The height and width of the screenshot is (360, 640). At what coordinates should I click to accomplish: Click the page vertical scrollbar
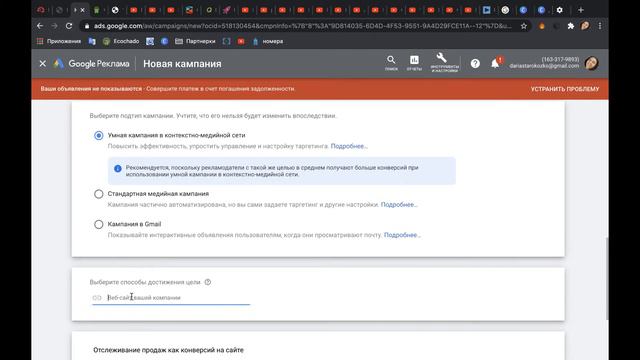click(607, 278)
